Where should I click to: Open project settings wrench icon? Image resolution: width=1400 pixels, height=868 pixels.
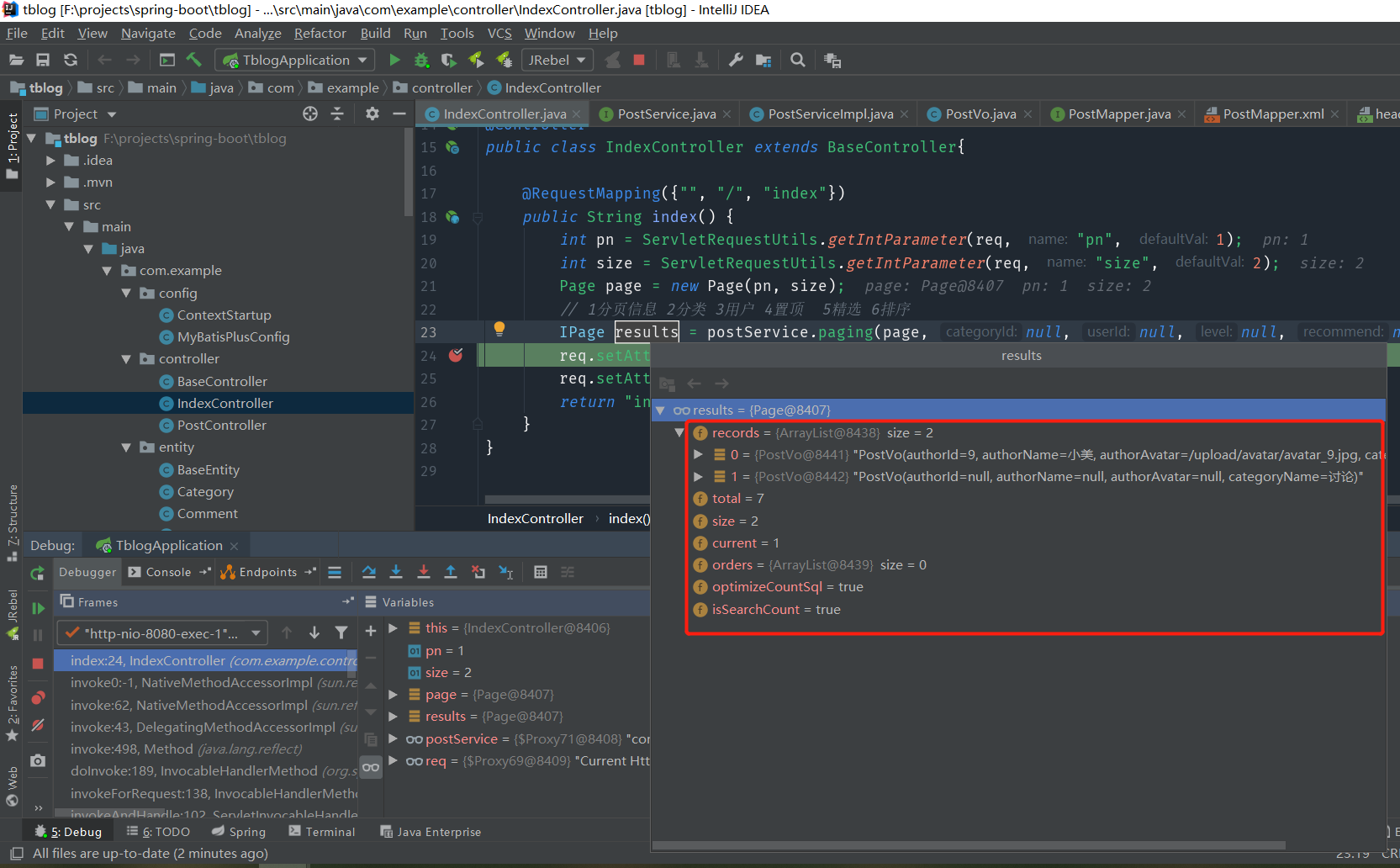click(736, 60)
